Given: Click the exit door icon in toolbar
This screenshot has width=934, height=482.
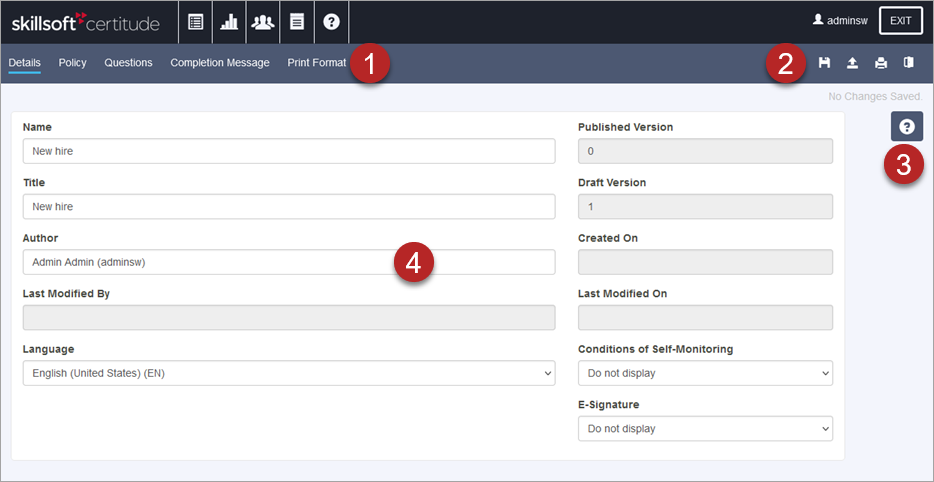Looking at the screenshot, I should (x=908, y=63).
